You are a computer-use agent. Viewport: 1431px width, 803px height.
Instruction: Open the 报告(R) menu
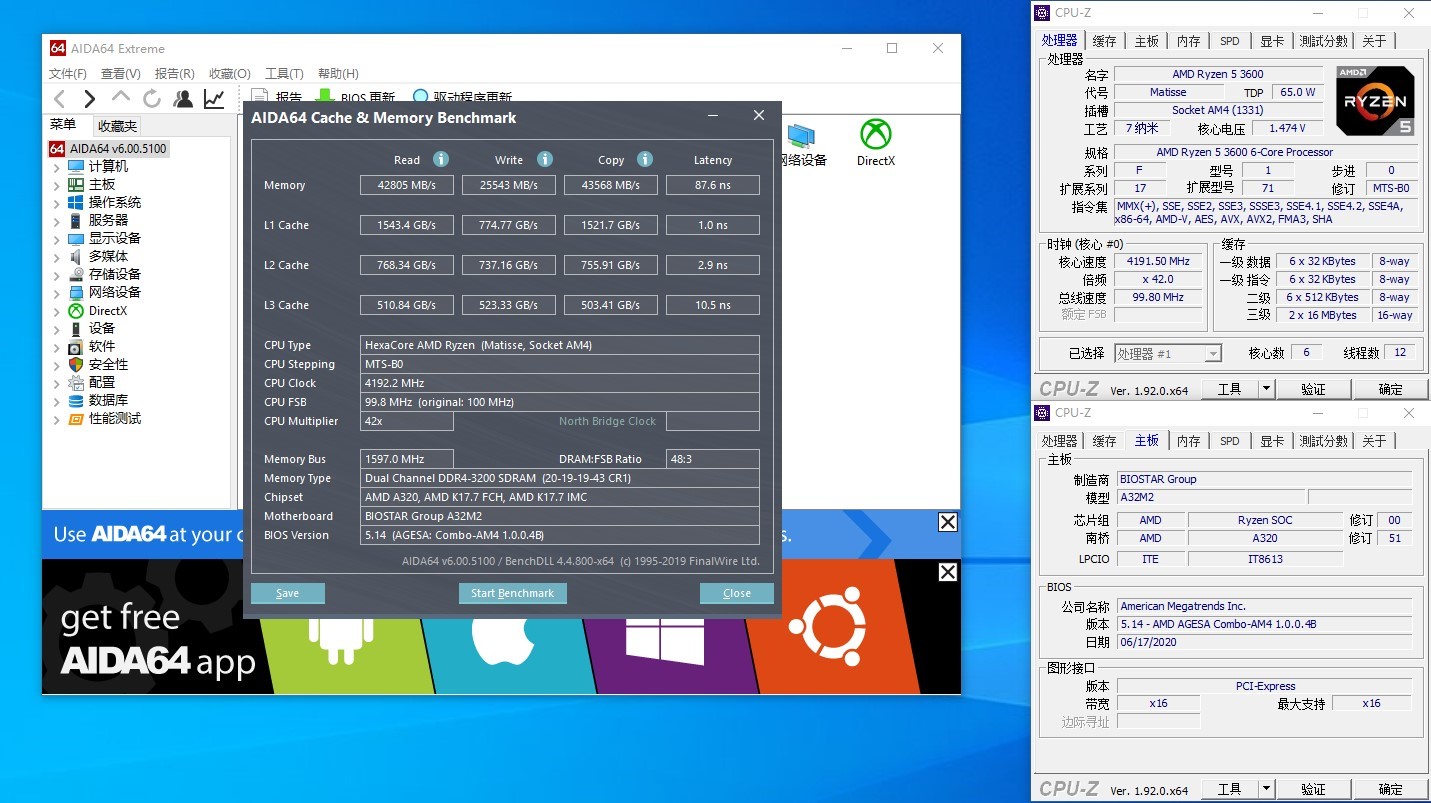[x=174, y=73]
